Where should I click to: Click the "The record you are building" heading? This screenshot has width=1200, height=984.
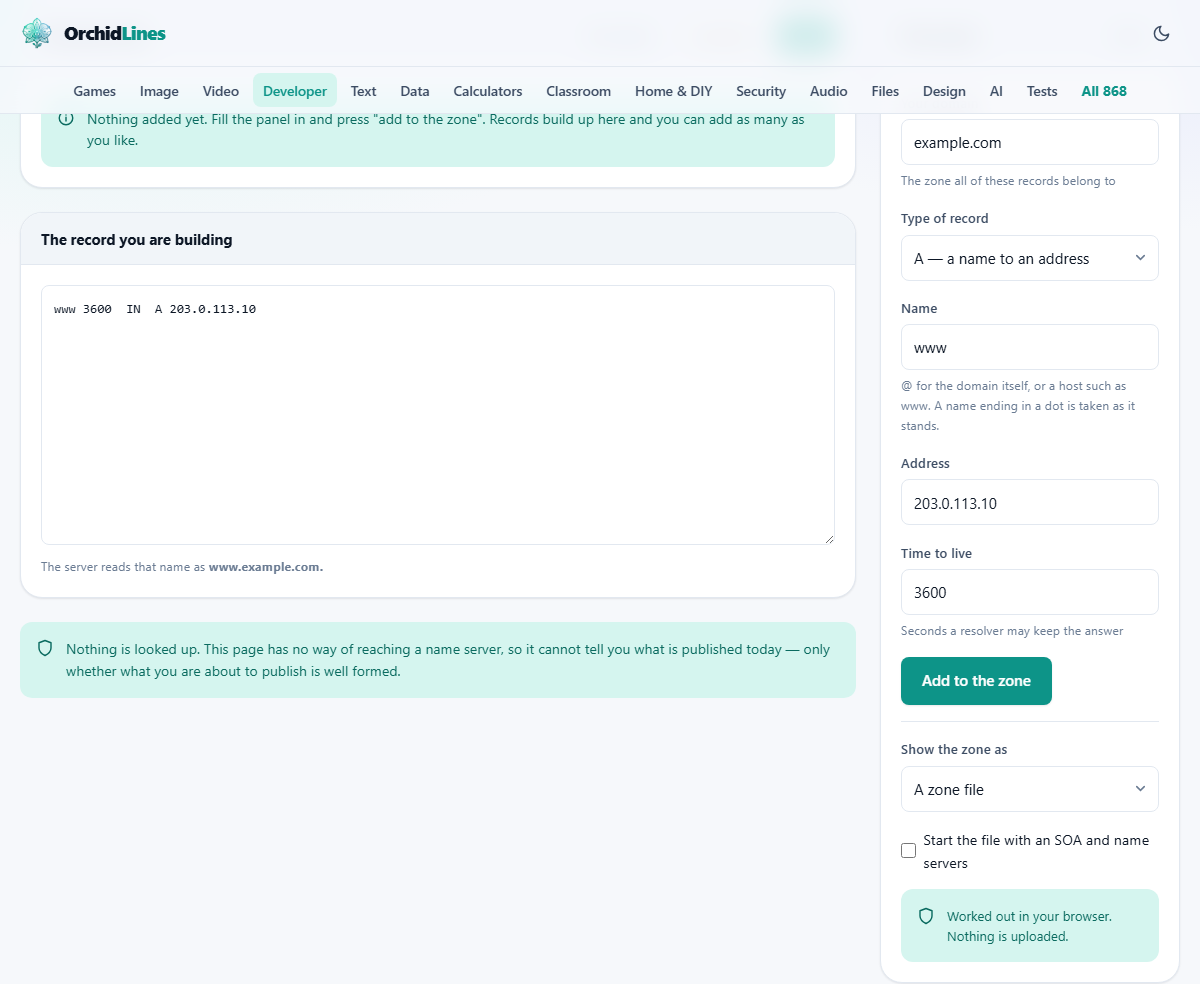(x=137, y=240)
